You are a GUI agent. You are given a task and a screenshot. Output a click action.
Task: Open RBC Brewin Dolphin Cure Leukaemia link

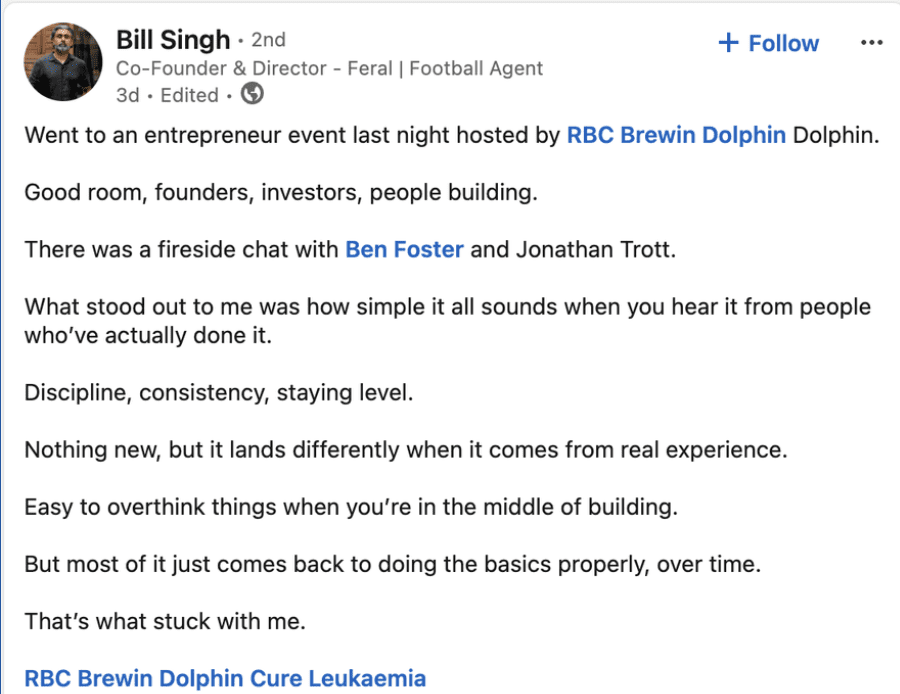click(x=225, y=679)
